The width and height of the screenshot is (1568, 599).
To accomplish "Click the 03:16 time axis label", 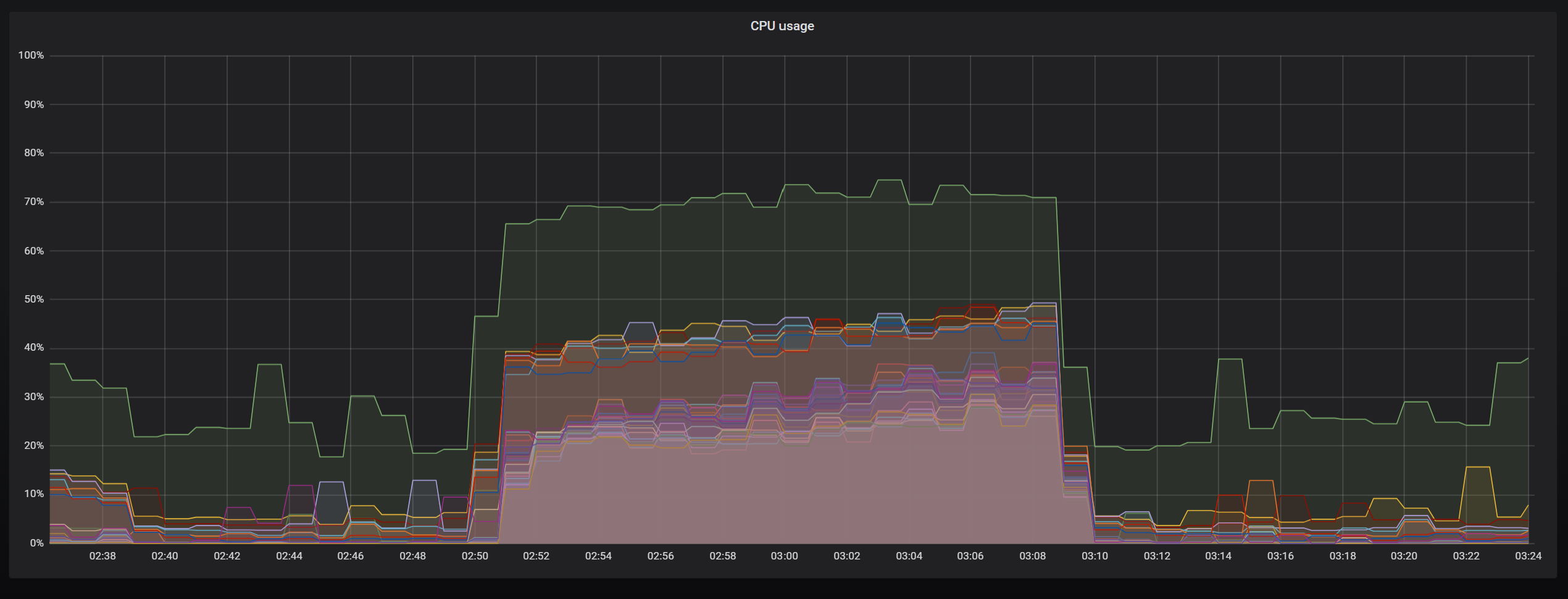I will (1280, 556).
